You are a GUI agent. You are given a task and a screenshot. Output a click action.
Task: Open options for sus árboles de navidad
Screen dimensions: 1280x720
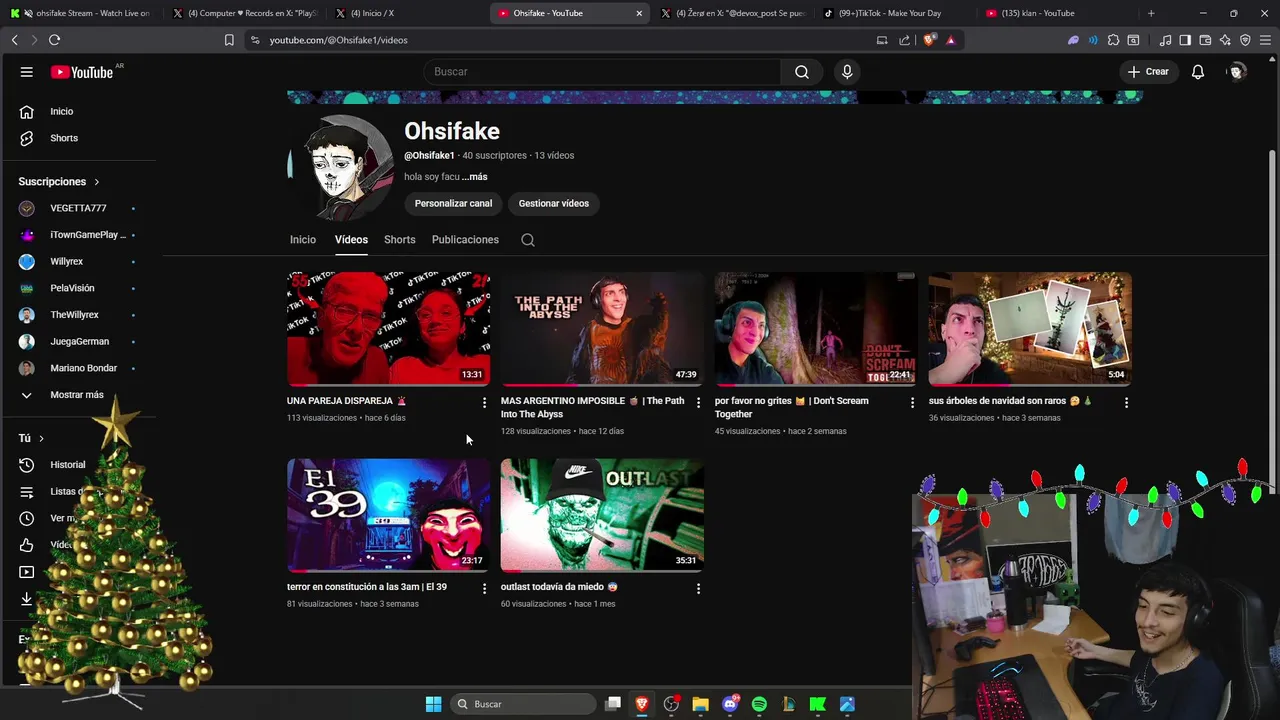pos(1126,403)
